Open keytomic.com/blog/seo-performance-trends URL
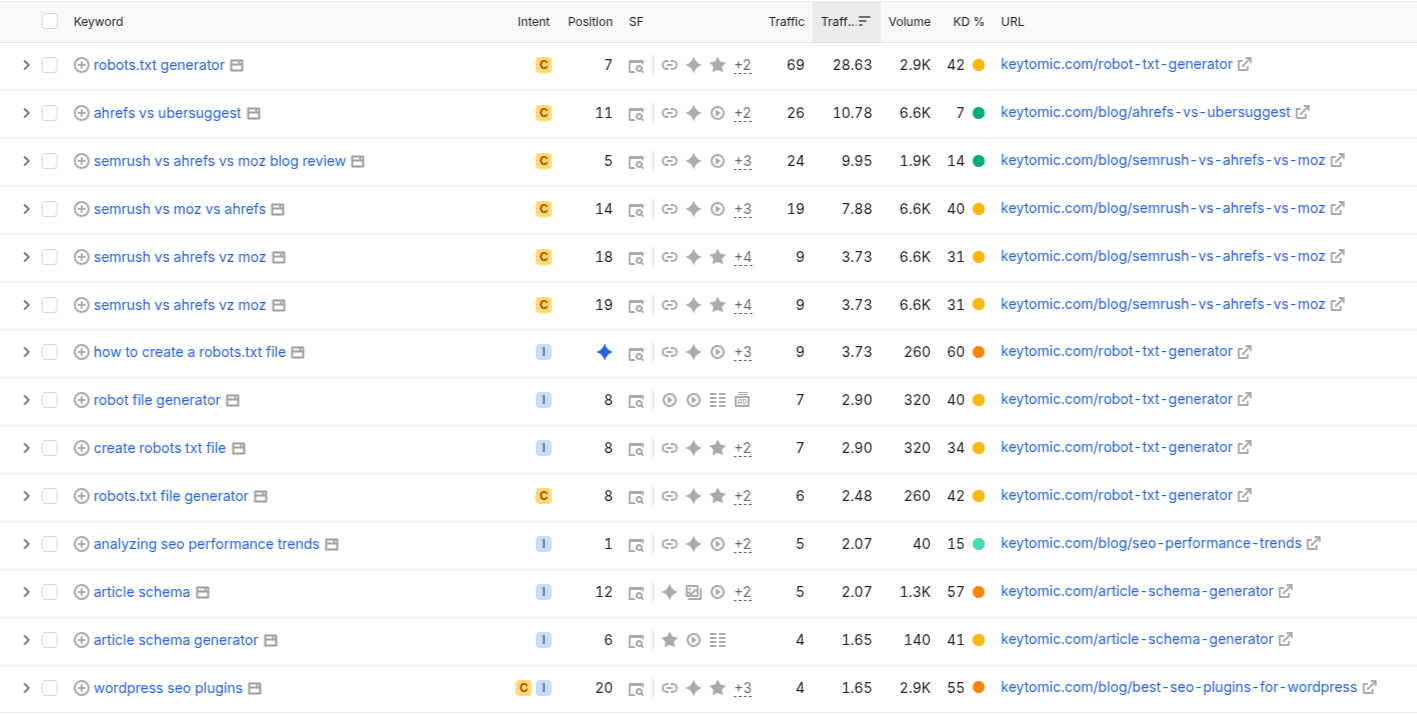 coord(1151,543)
